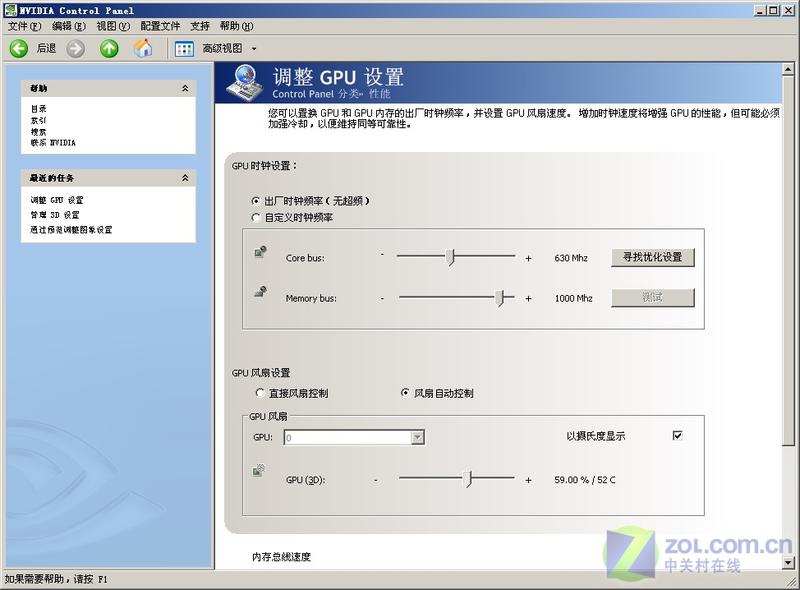Select 出厂时钟频率 (无超频) radio option
Image resolution: width=800 pixels, height=590 pixels.
[256, 201]
